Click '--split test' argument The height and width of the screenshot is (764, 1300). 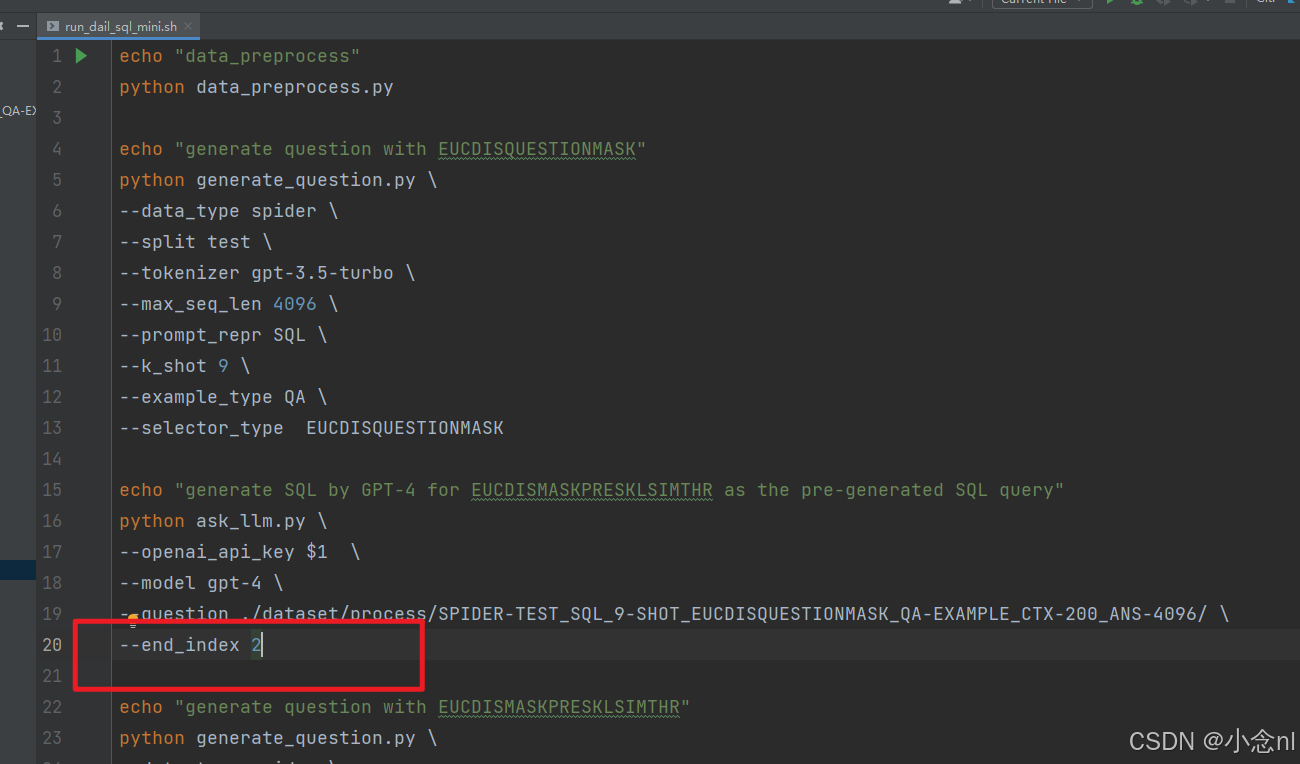[x=185, y=242]
